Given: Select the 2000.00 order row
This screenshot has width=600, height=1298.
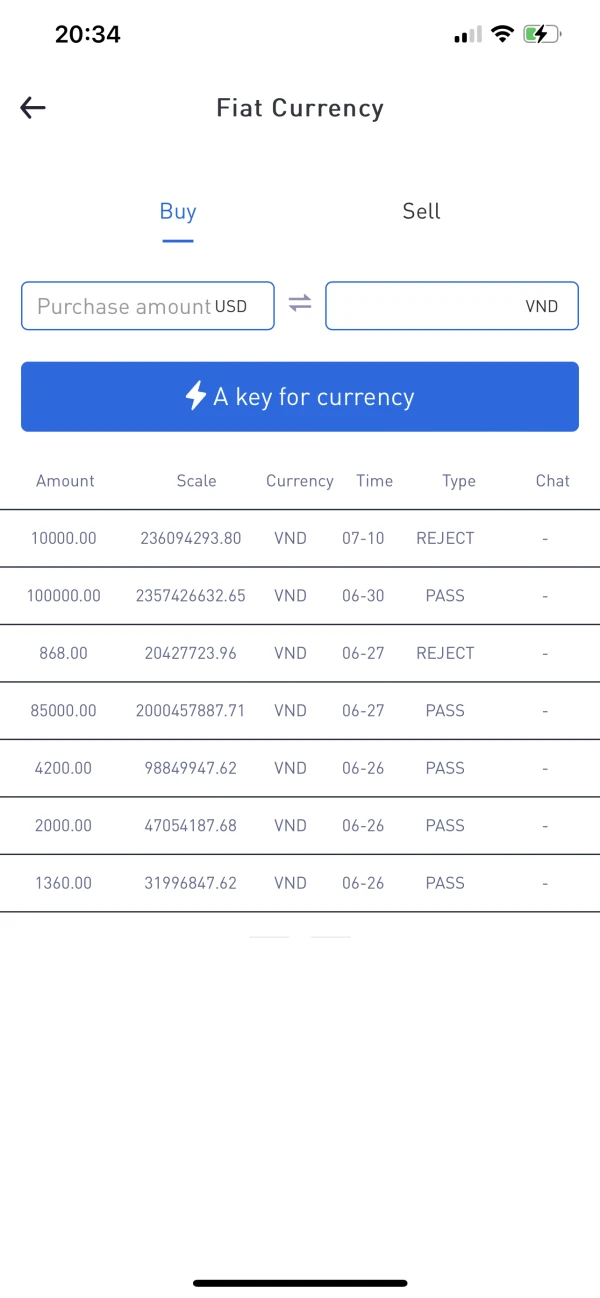Looking at the screenshot, I should (x=300, y=826).
